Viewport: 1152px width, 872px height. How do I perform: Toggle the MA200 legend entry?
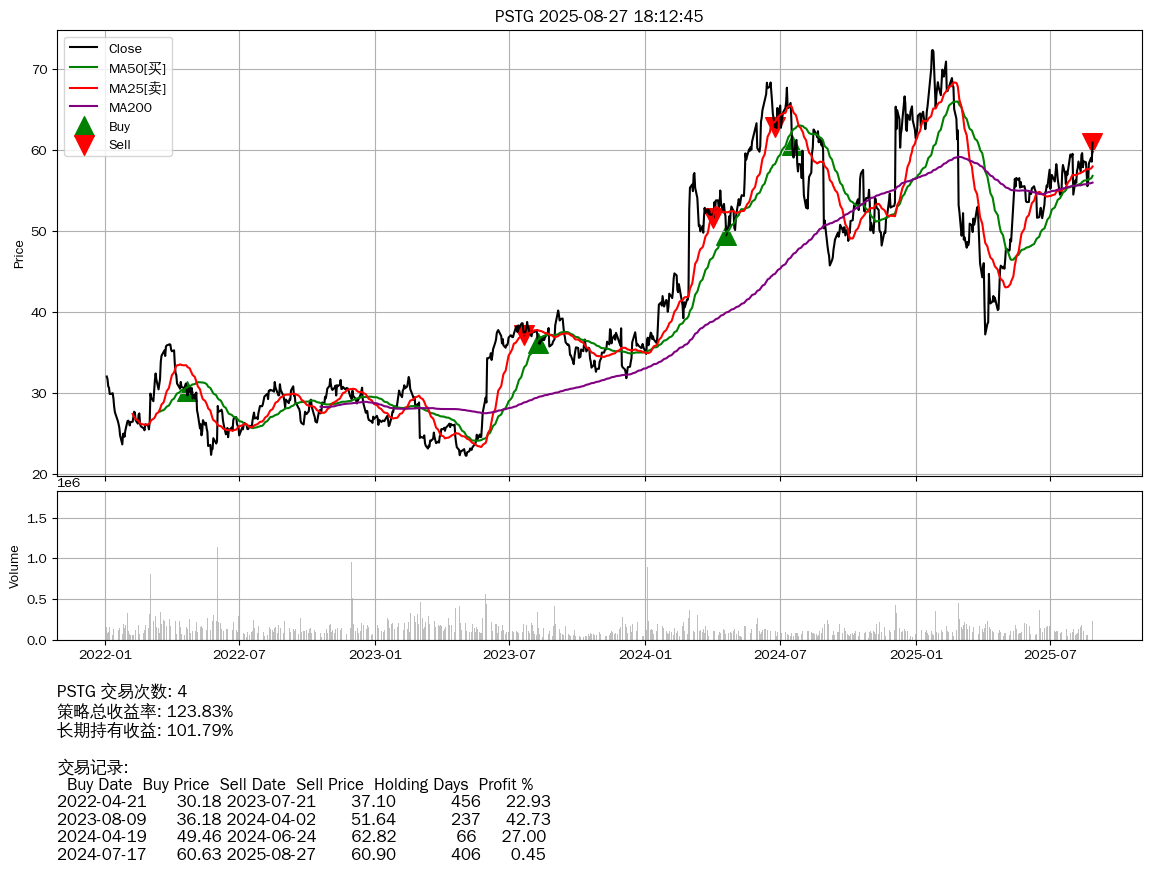130,107
